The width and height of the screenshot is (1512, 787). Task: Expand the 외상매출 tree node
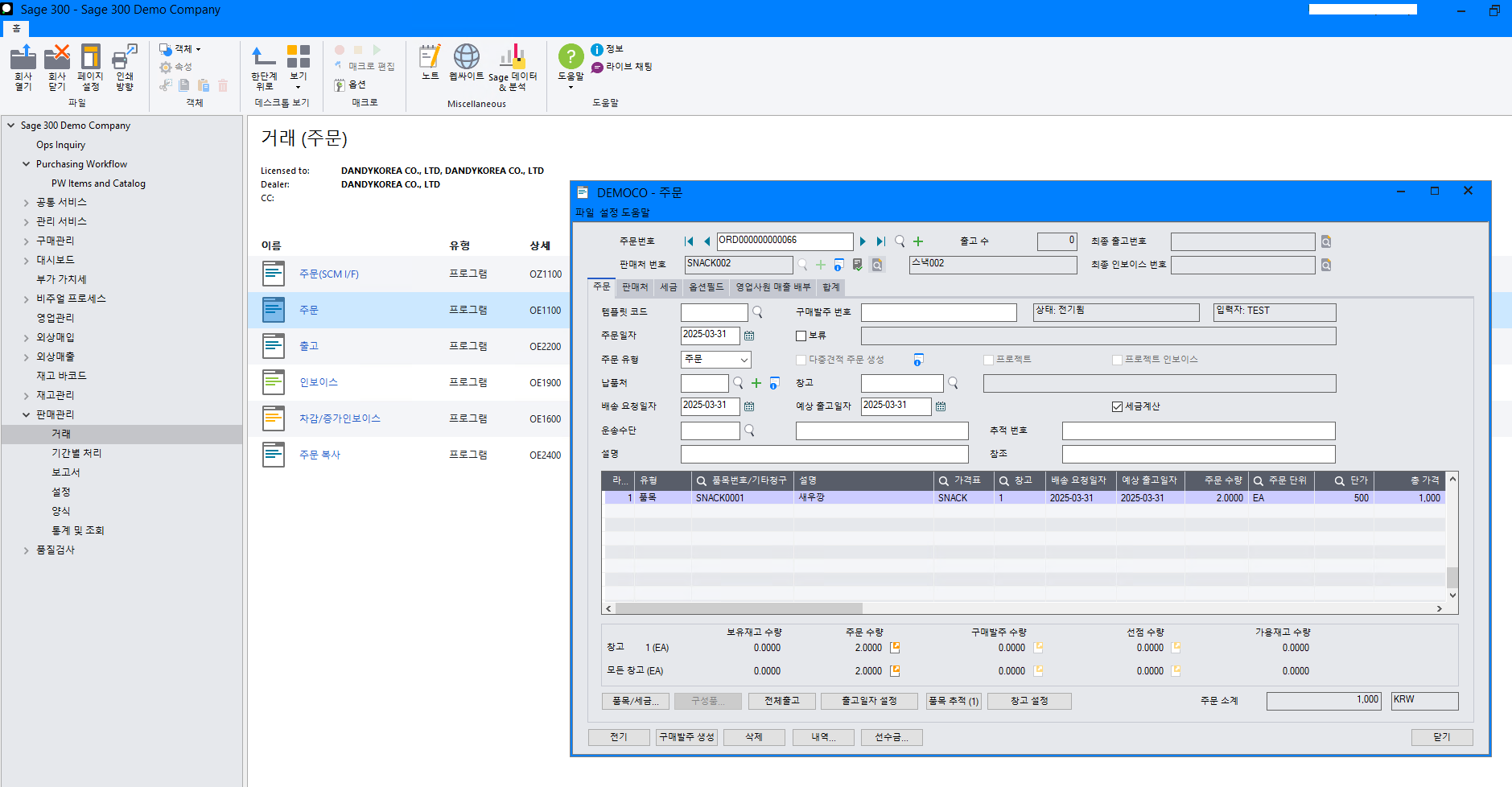(x=26, y=357)
